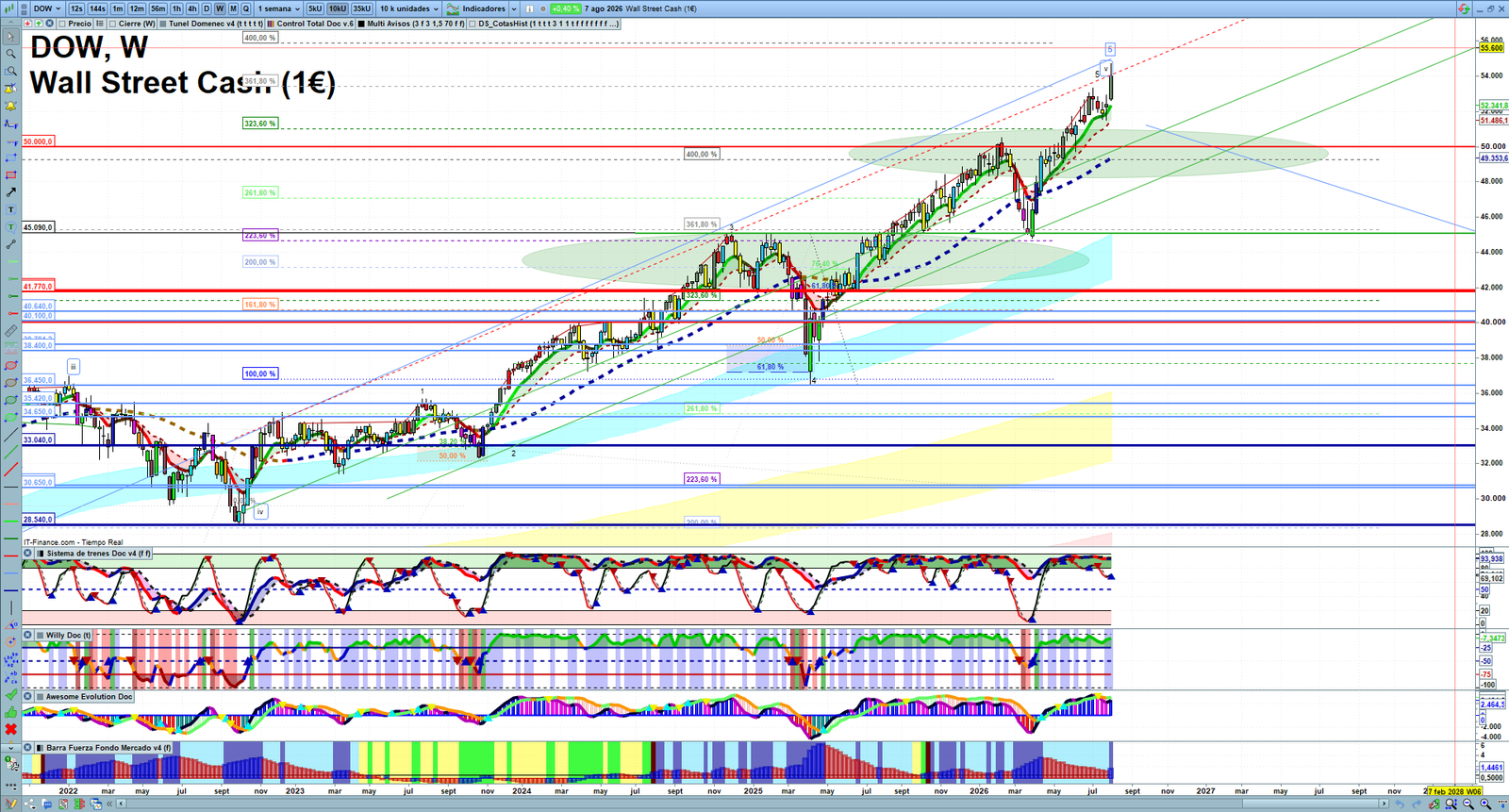Set history to 35kU units
1509x812 pixels.
[x=362, y=8]
